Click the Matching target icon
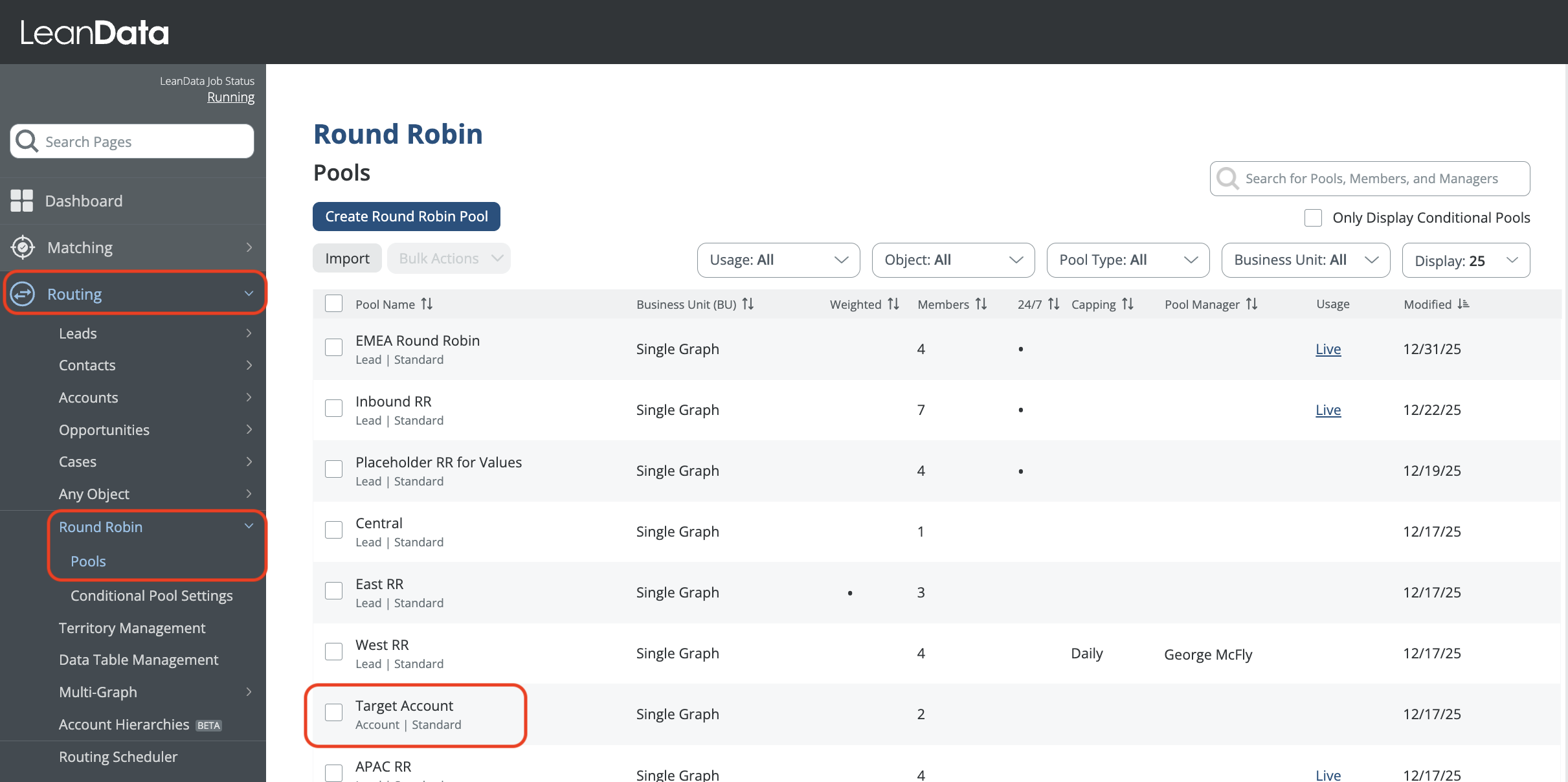Screen dimensions: 1568x782 pos(23,247)
